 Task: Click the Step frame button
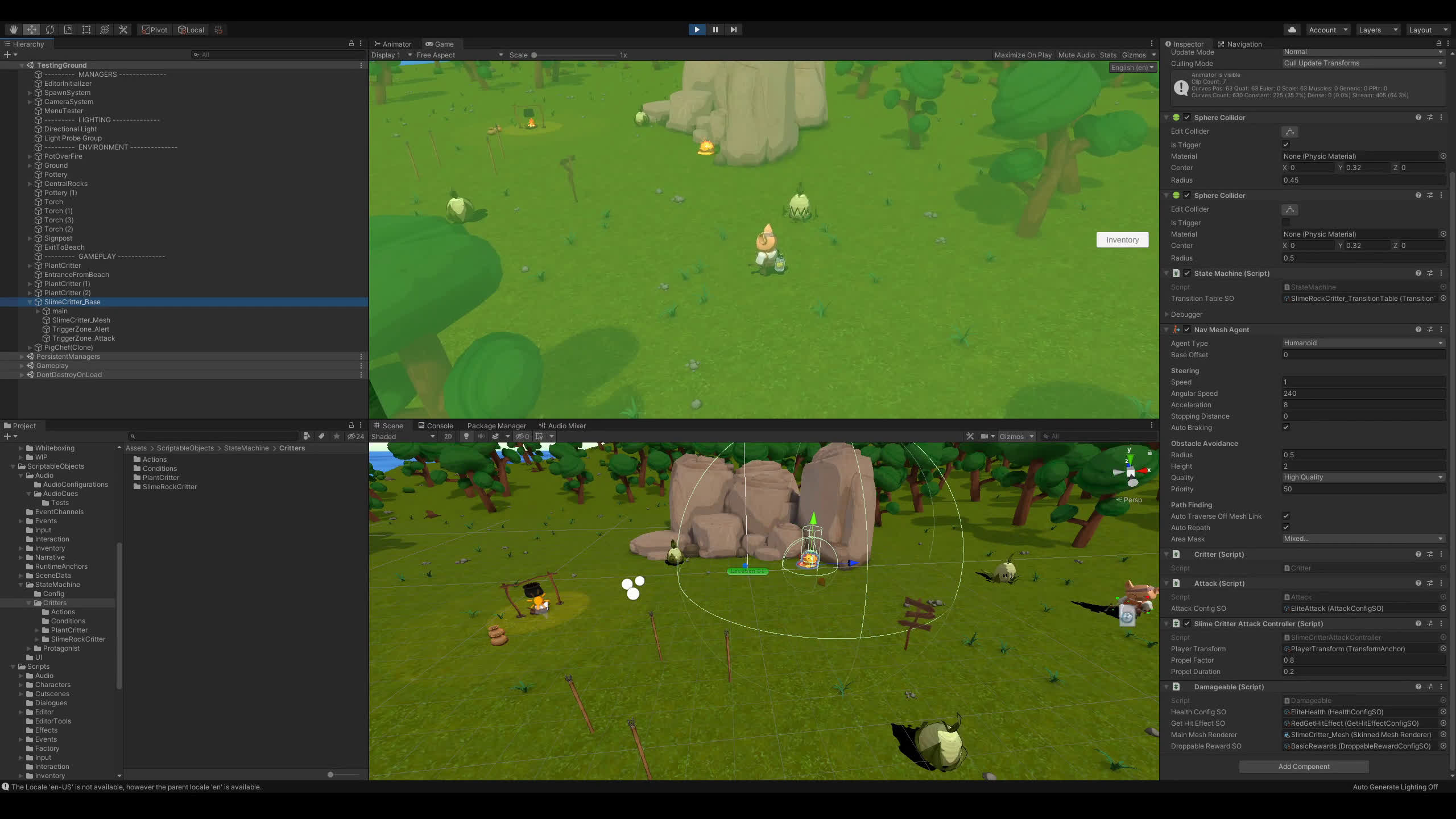pos(733,30)
